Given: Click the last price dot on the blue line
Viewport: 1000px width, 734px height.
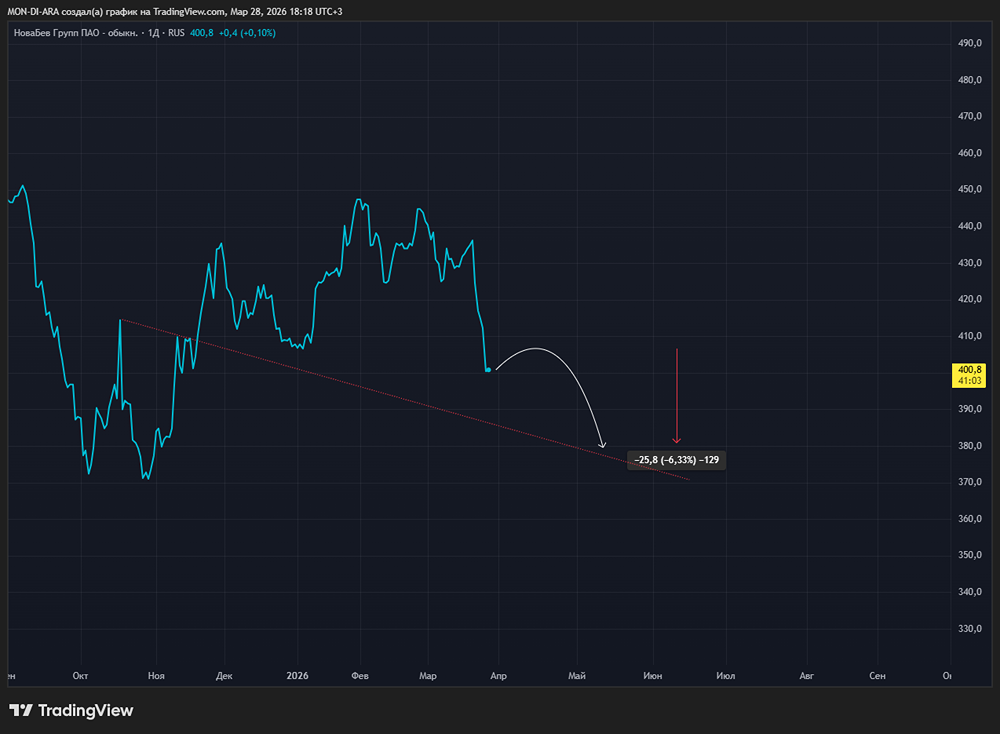Looking at the screenshot, I should point(489,370).
